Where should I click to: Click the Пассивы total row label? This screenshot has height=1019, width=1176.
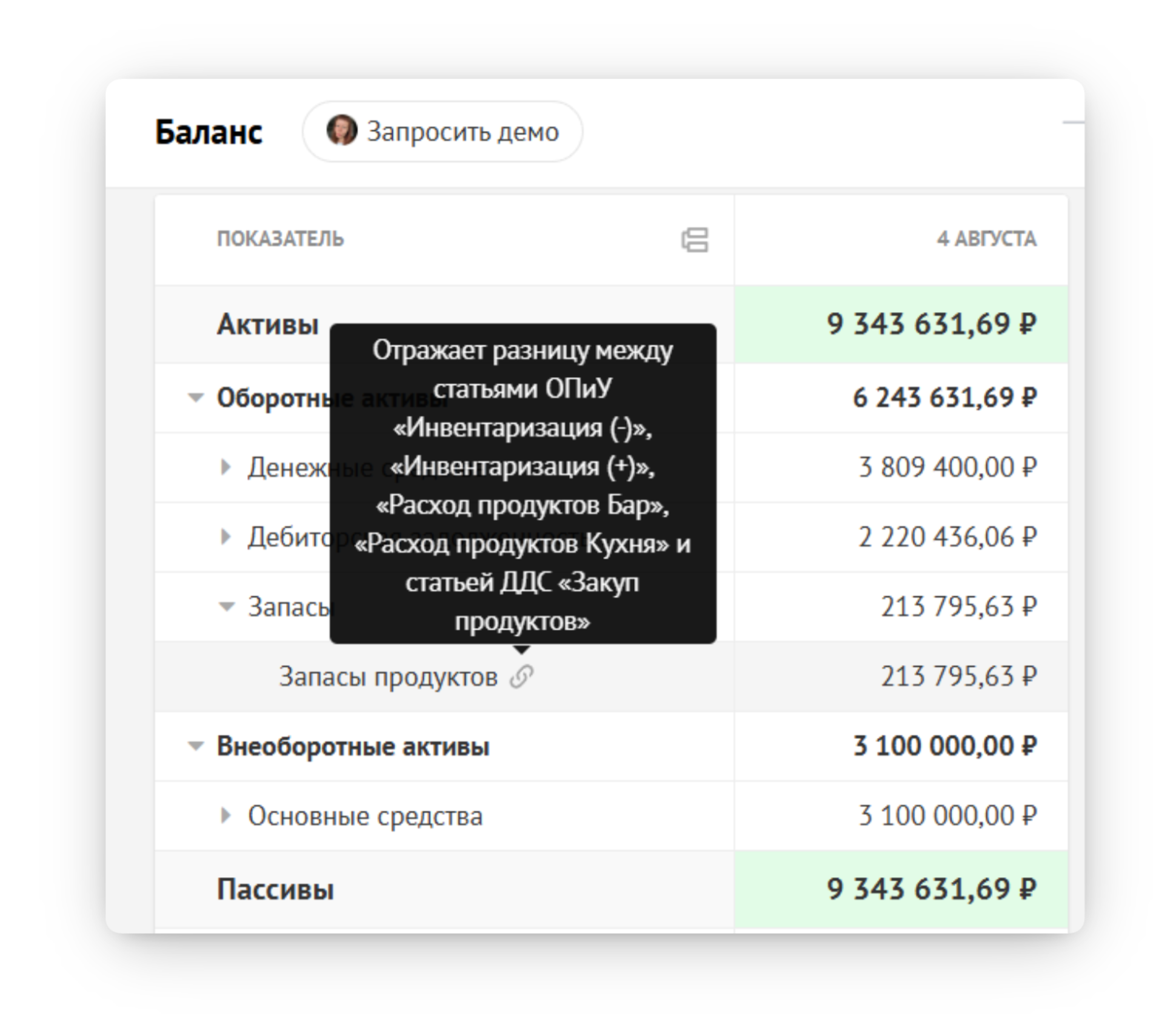tap(275, 889)
